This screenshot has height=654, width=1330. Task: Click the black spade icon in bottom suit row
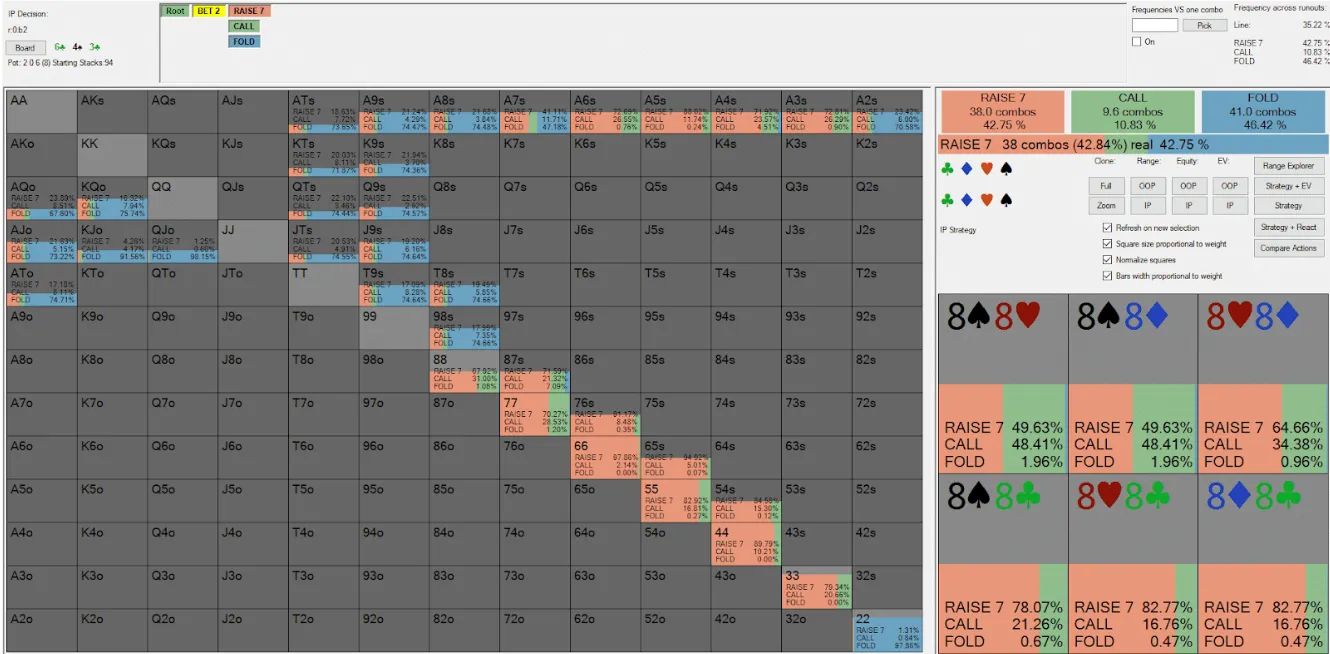point(1006,200)
